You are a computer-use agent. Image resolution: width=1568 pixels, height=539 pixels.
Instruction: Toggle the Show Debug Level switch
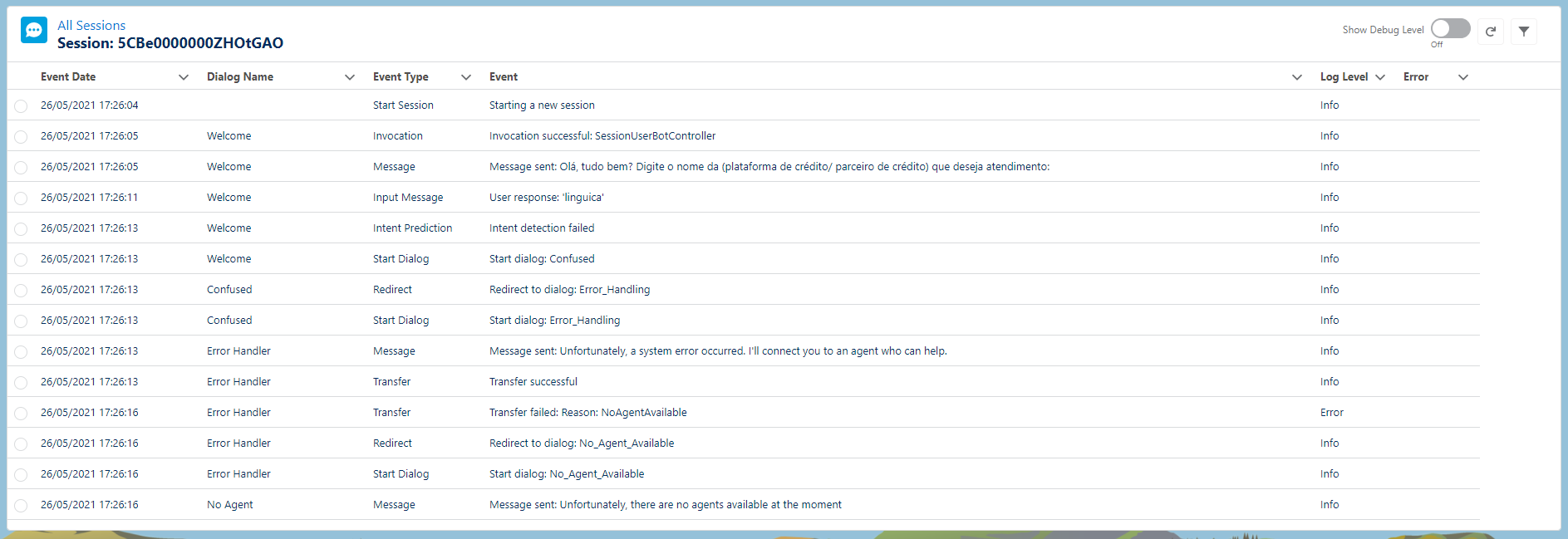(1451, 29)
